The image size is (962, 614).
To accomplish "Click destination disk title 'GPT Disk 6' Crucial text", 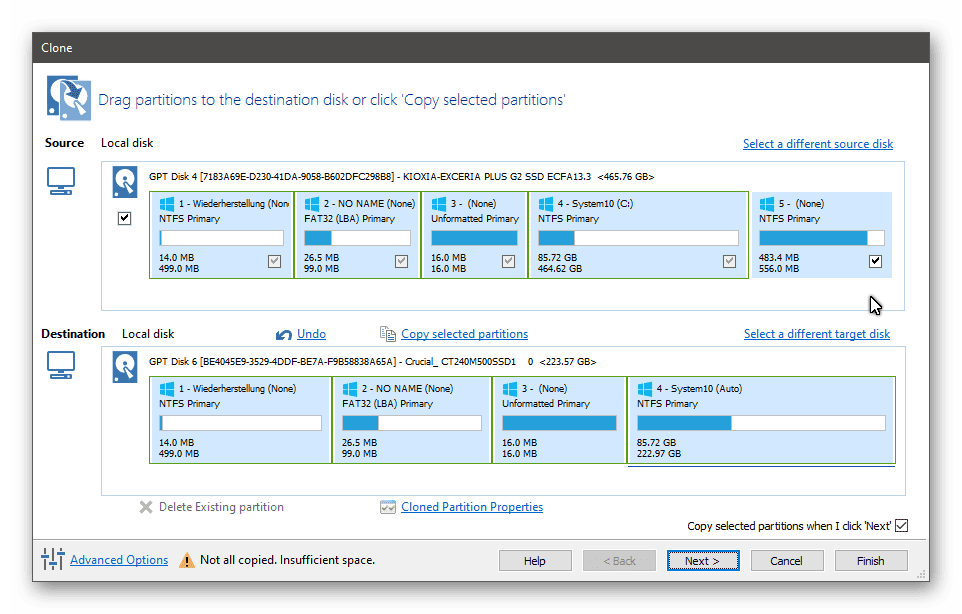I will pos(372,361).
